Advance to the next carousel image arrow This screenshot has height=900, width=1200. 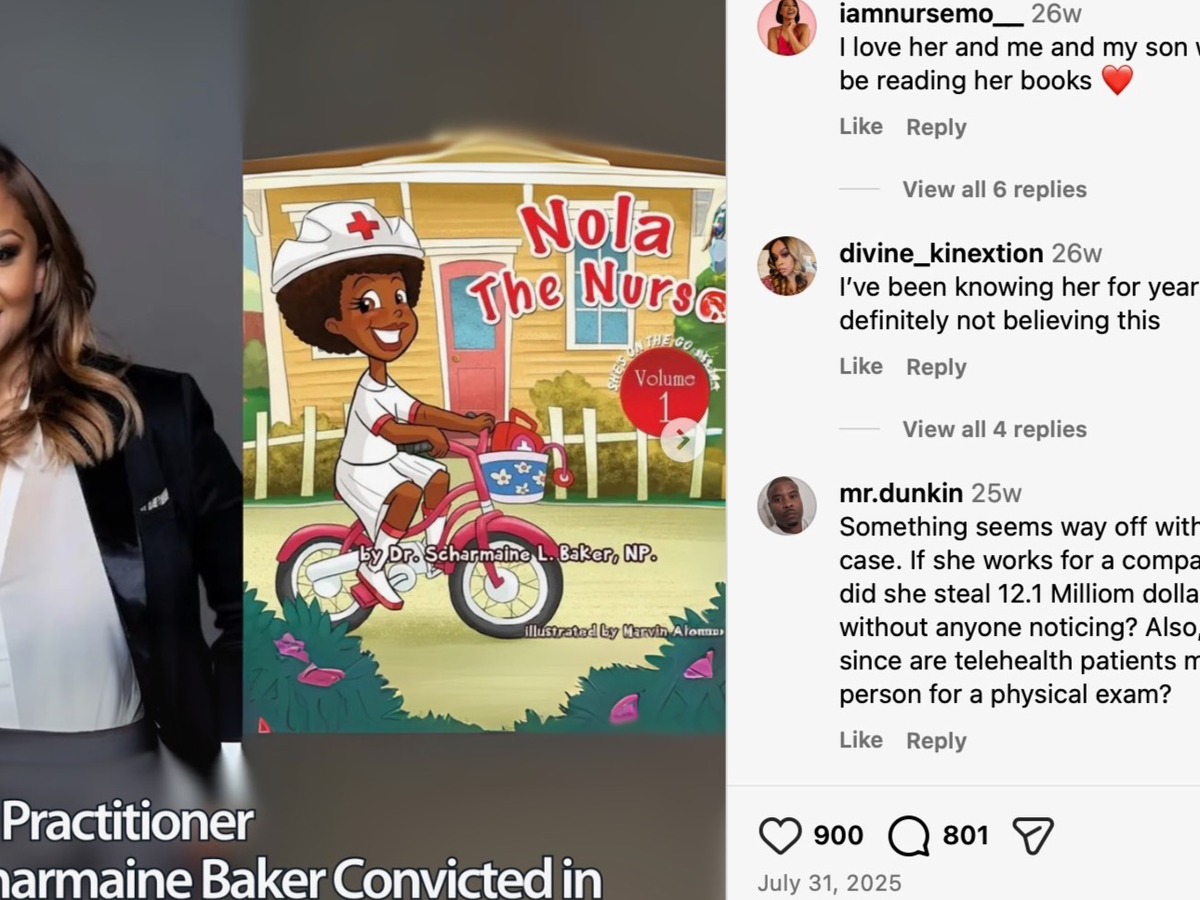click(x=682, y=439)
